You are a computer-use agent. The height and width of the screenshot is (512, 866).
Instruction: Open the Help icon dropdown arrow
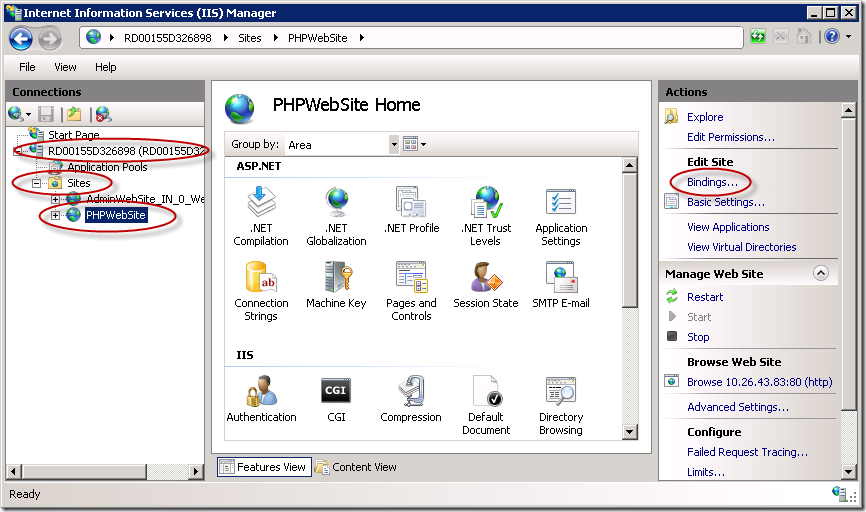click(x=848, y=37)
